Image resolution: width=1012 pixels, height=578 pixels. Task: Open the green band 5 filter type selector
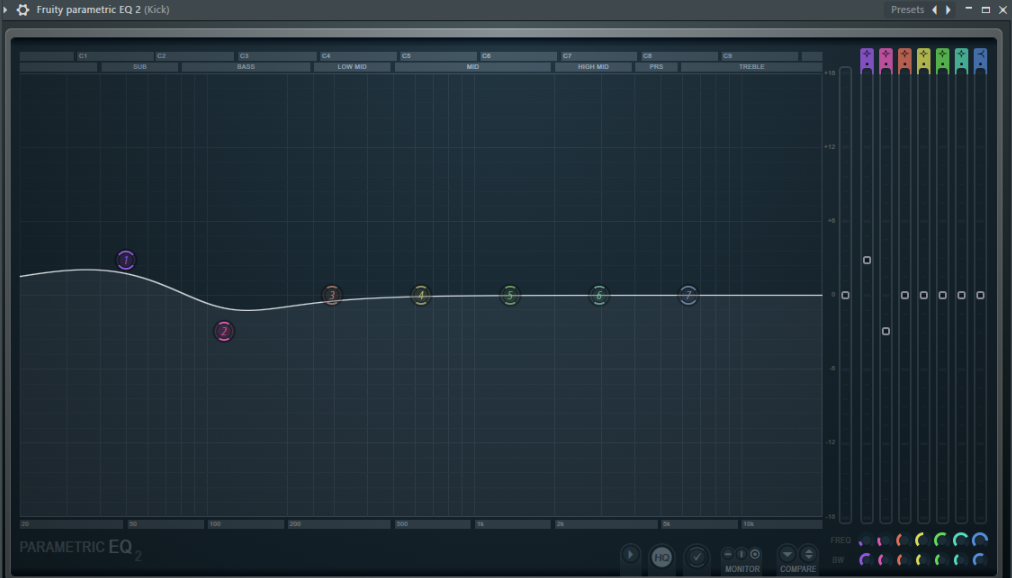click(x=942, y=59)
